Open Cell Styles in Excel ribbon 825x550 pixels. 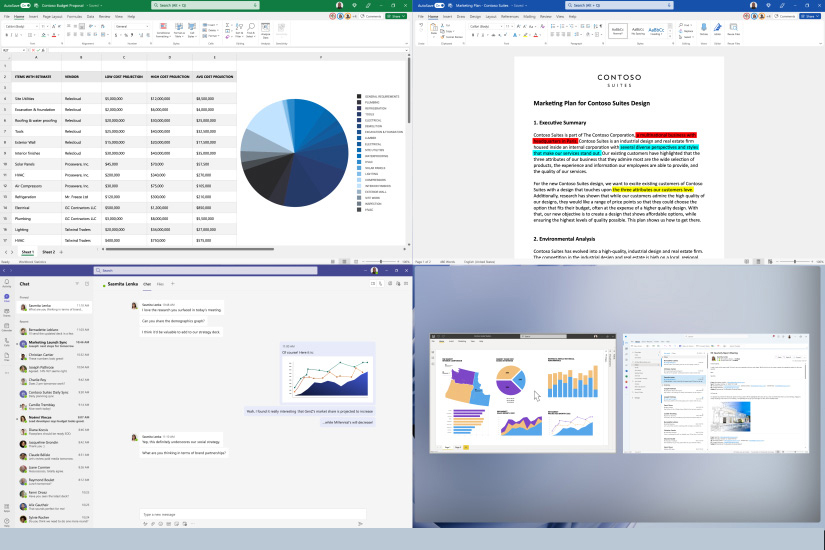192,29
